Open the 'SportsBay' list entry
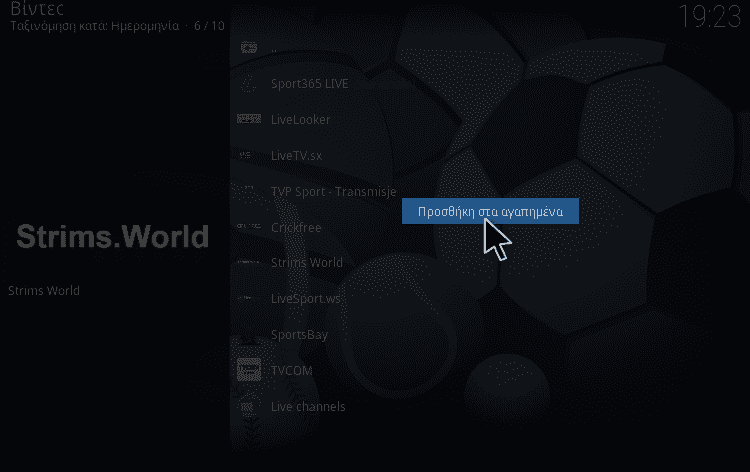Screen dimensions: 750x472 coord(299,335)
